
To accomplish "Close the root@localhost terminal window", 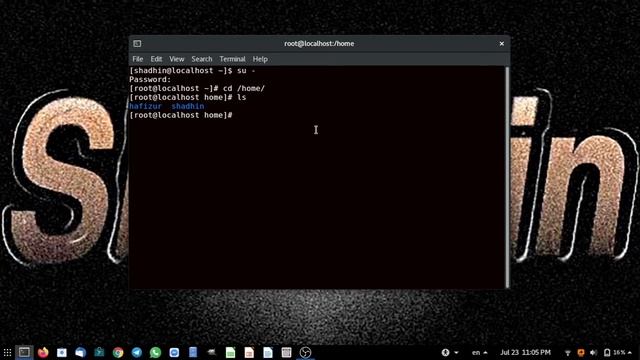I will pyautogui.click(x=502, y=43).
